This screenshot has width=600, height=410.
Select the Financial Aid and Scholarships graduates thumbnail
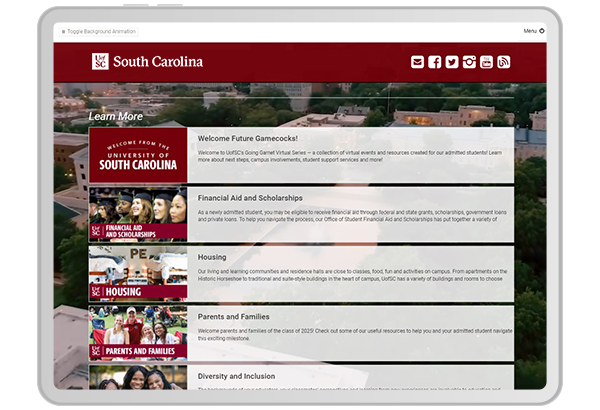pyautogui.click(x=138, y=214)
